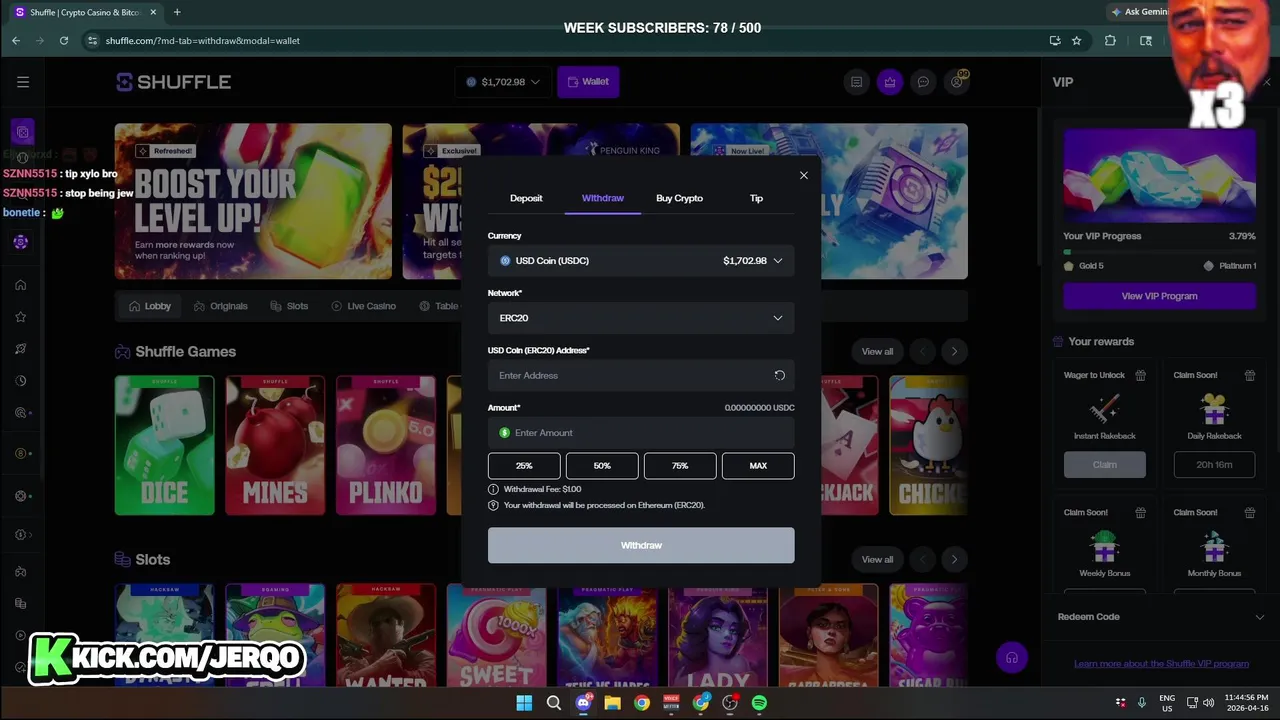This screenshot has width=1280, height=720.
Task: Open Windows Start menu
Action: click(524, 703)
